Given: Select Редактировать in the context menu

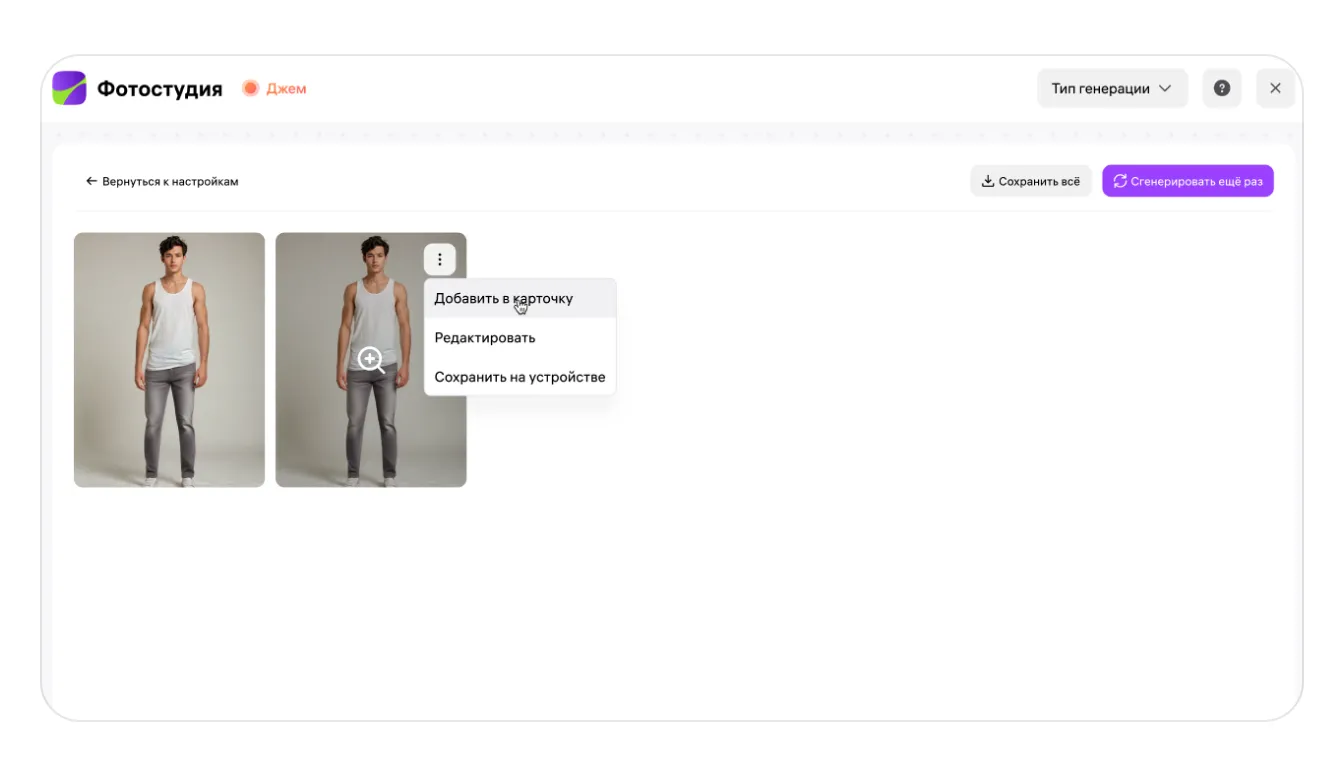Looking at the screenshot, I should coord(485,338).
